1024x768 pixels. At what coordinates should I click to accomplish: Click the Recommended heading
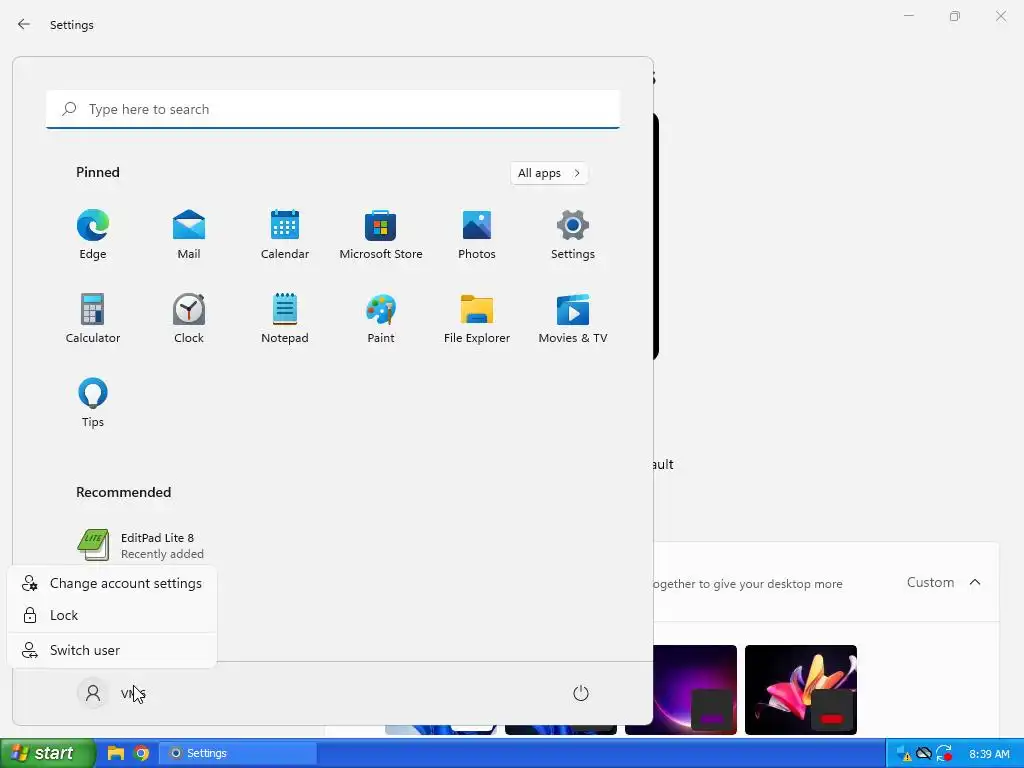(x=123, y=492)
